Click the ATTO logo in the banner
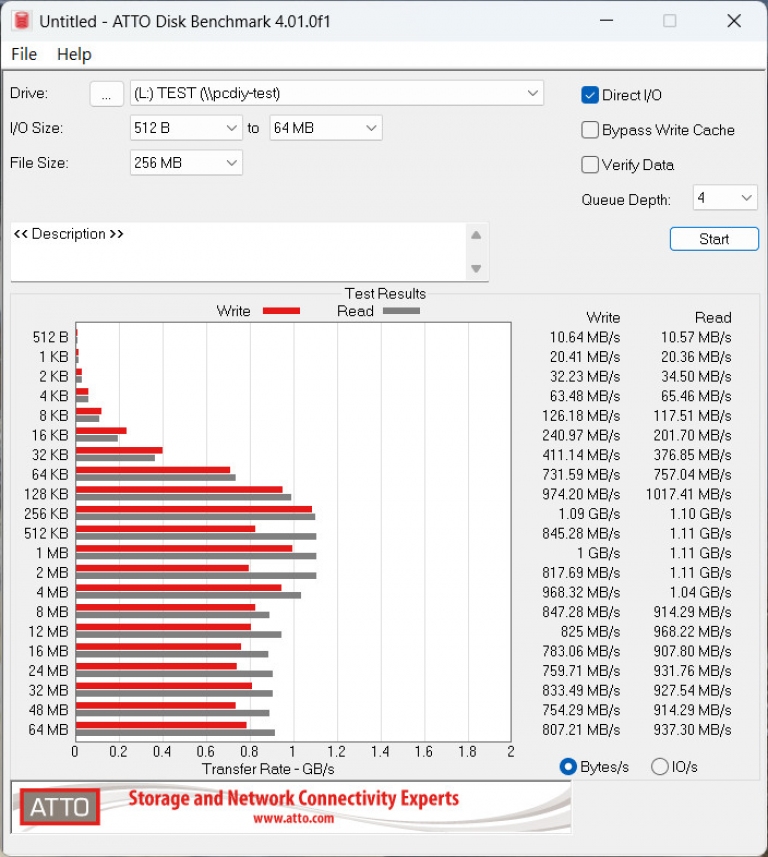 [x=60, y=807]
